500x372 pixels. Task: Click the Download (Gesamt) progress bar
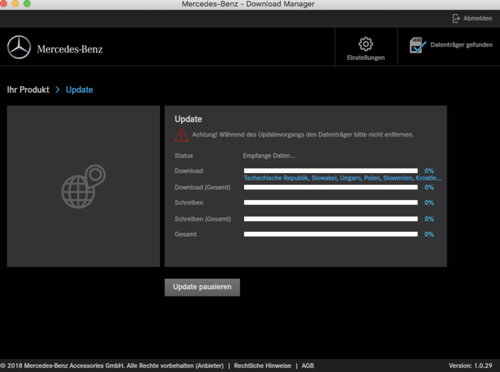click(331, 187)
